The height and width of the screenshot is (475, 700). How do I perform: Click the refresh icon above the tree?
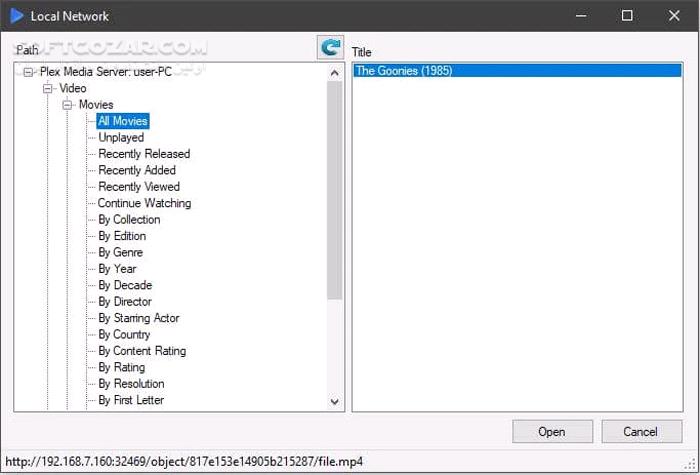coord(330,47)
